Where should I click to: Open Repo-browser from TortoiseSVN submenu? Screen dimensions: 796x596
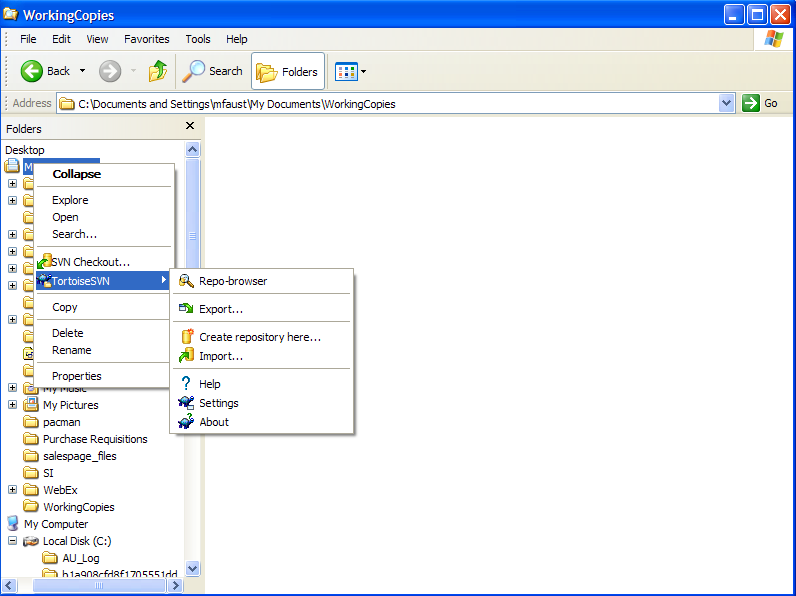pyautogui.click(x=262, y=281)
